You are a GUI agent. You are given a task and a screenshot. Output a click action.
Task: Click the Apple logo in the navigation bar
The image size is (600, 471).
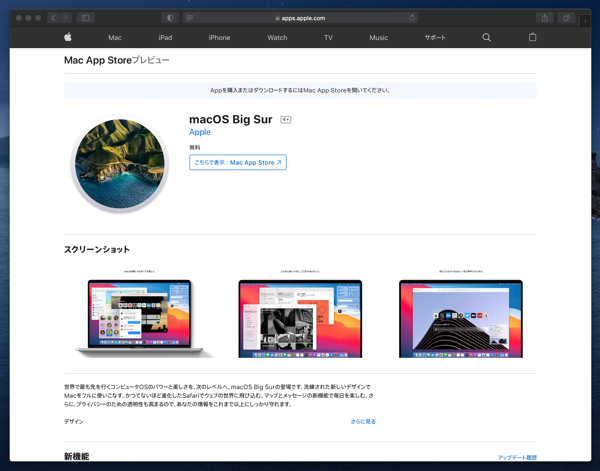[x=68, y=37]
